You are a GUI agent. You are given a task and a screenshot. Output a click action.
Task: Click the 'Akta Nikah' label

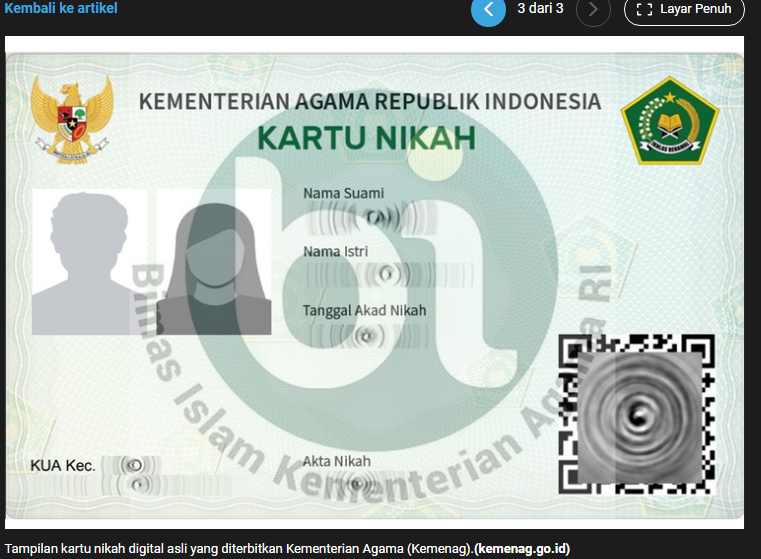click(337, 461)
